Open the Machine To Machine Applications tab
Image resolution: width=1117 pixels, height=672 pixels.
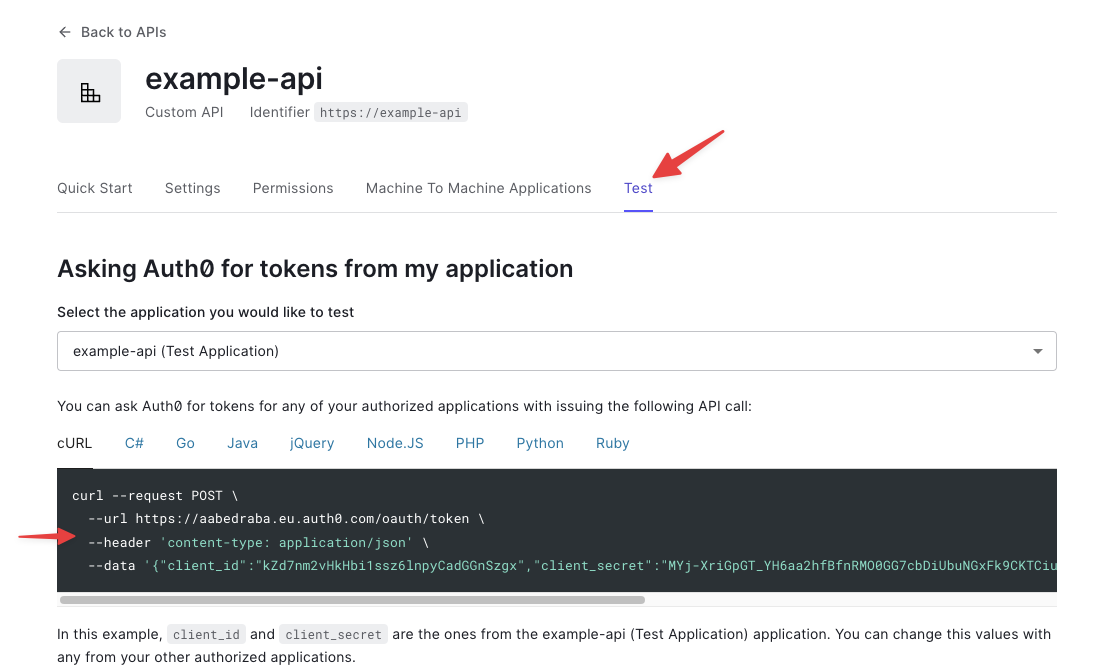tap(477, 188)
